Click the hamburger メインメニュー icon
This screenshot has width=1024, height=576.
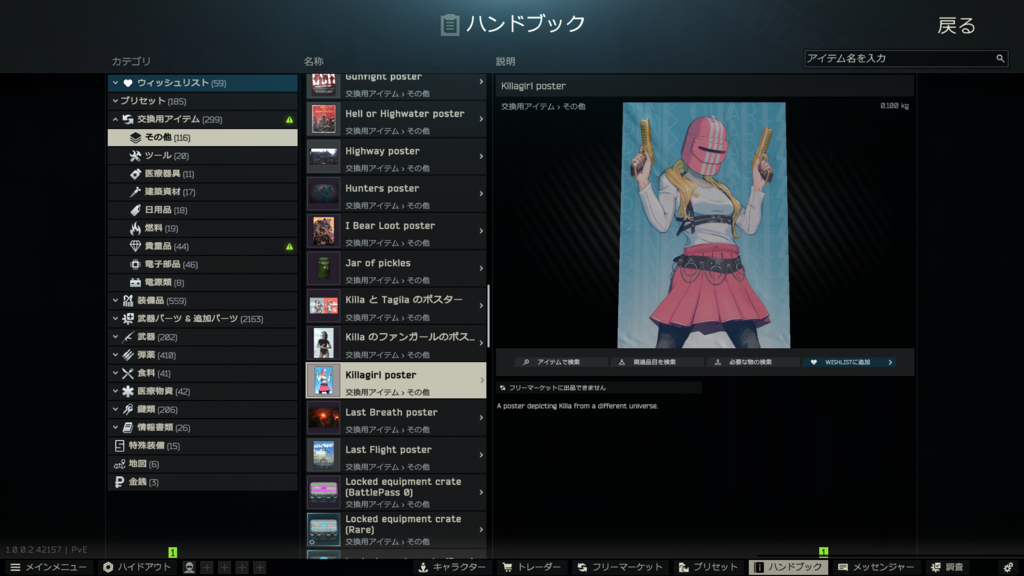(x=15, y=567)
